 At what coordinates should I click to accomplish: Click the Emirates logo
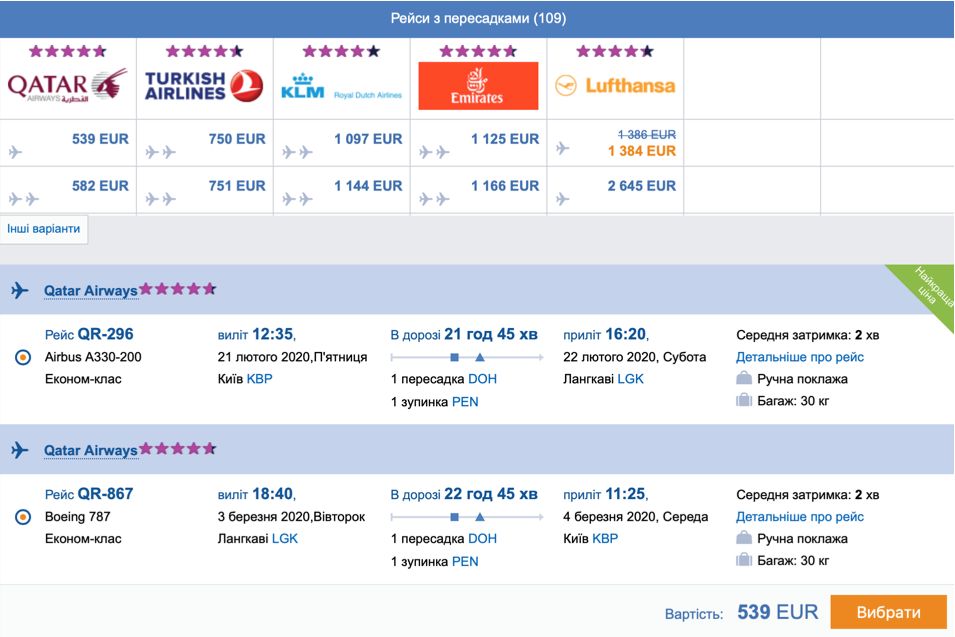point(478,86)
